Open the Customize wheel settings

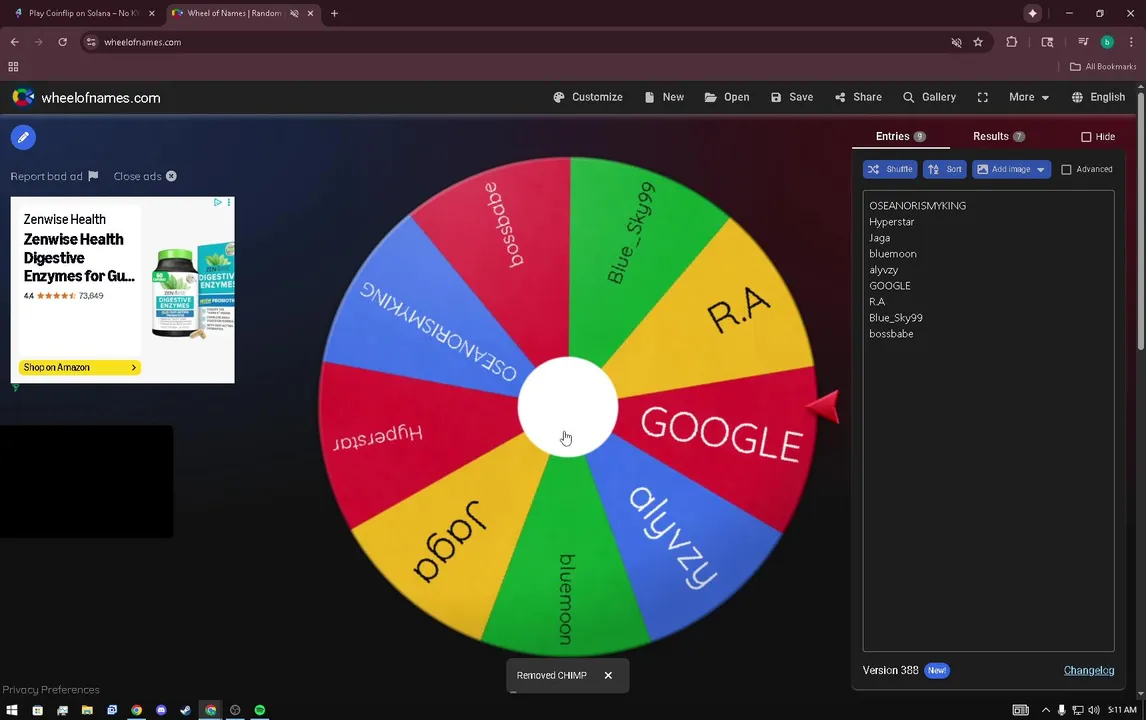(588, 97)
